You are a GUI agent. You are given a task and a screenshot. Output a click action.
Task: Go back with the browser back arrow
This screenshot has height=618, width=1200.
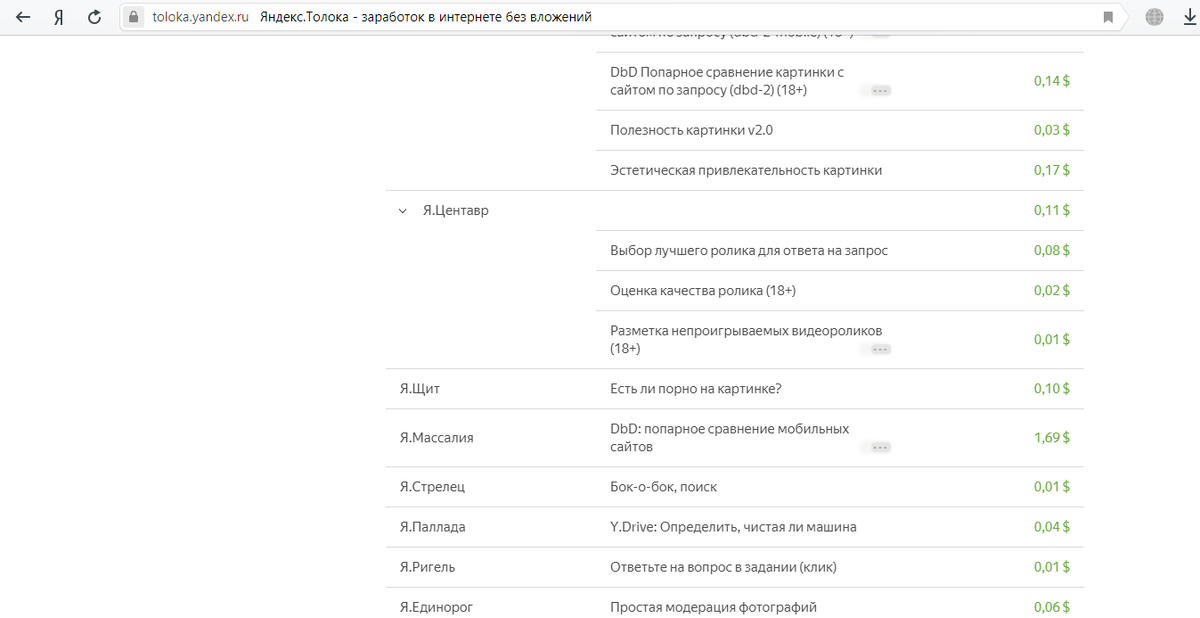click(x=22, y=17)
